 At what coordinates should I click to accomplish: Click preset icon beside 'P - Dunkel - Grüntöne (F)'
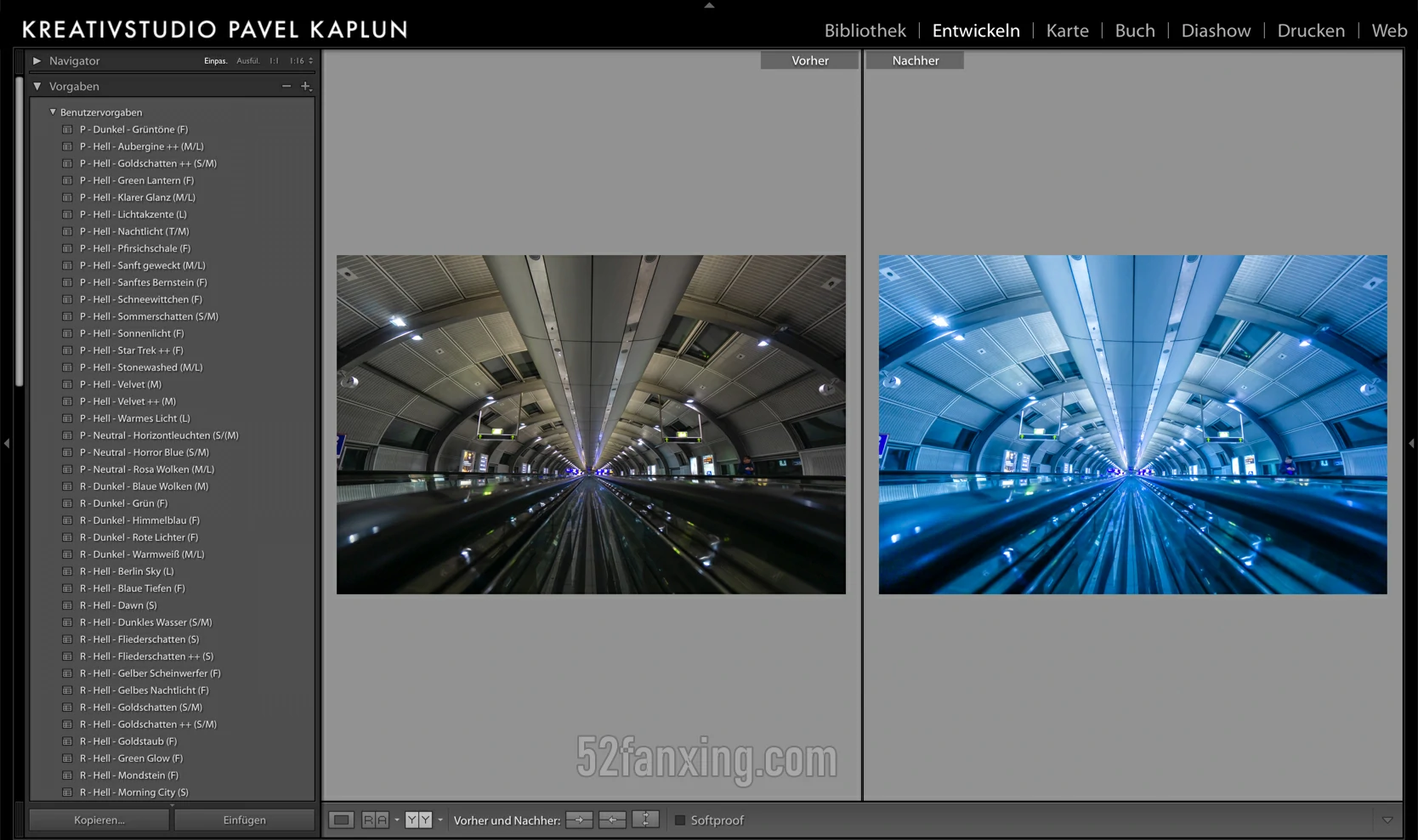point(67,129)
